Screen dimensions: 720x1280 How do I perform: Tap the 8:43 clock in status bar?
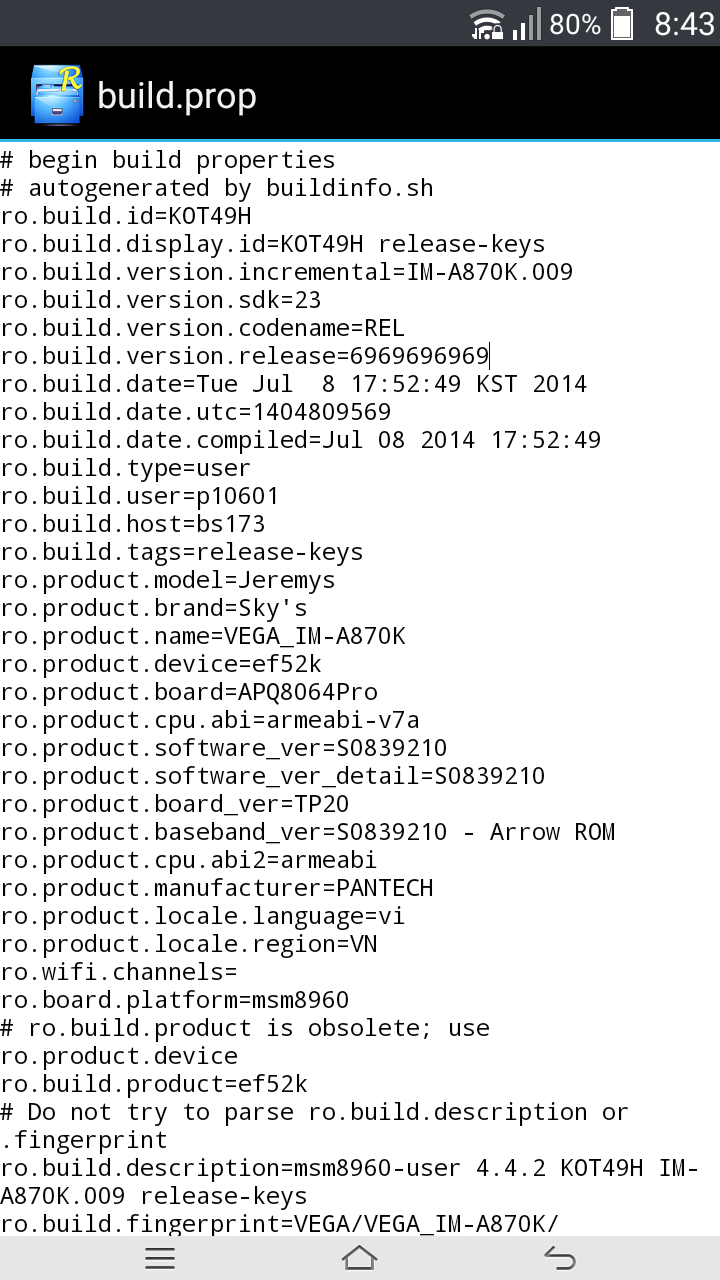click(x=684, y=24)
